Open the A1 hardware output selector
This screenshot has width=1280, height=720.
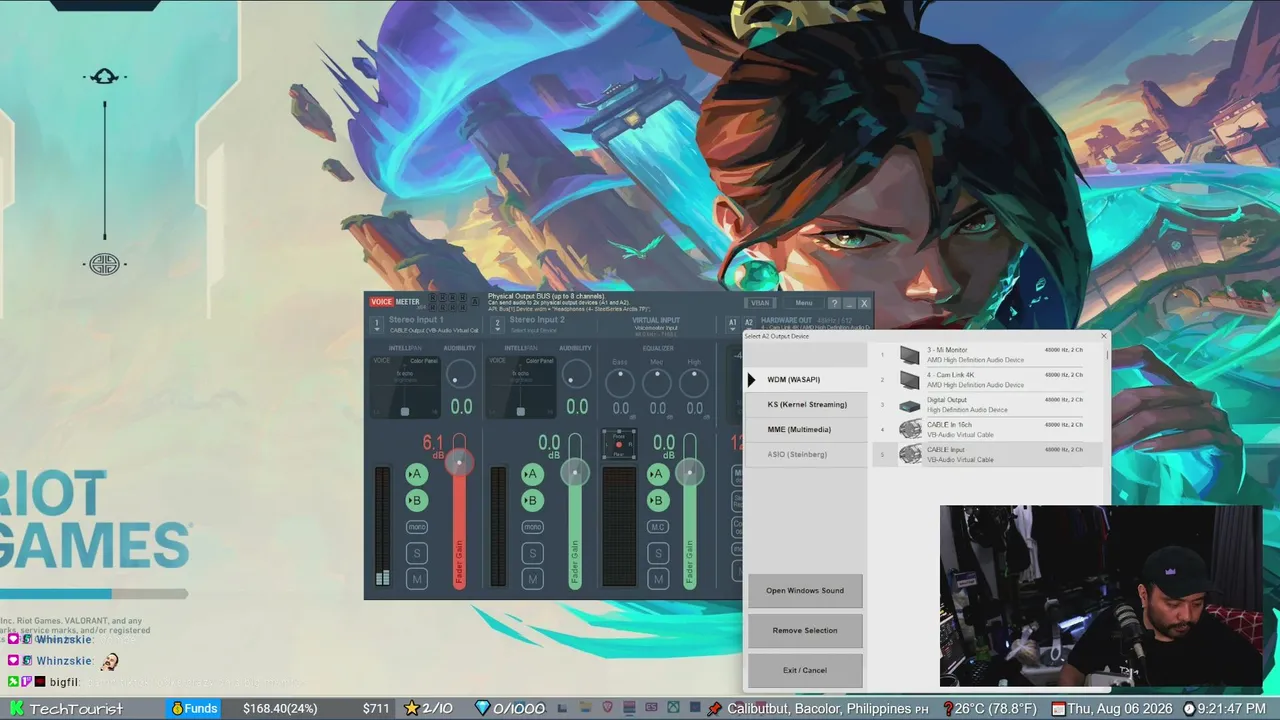[x=732, y=324]
